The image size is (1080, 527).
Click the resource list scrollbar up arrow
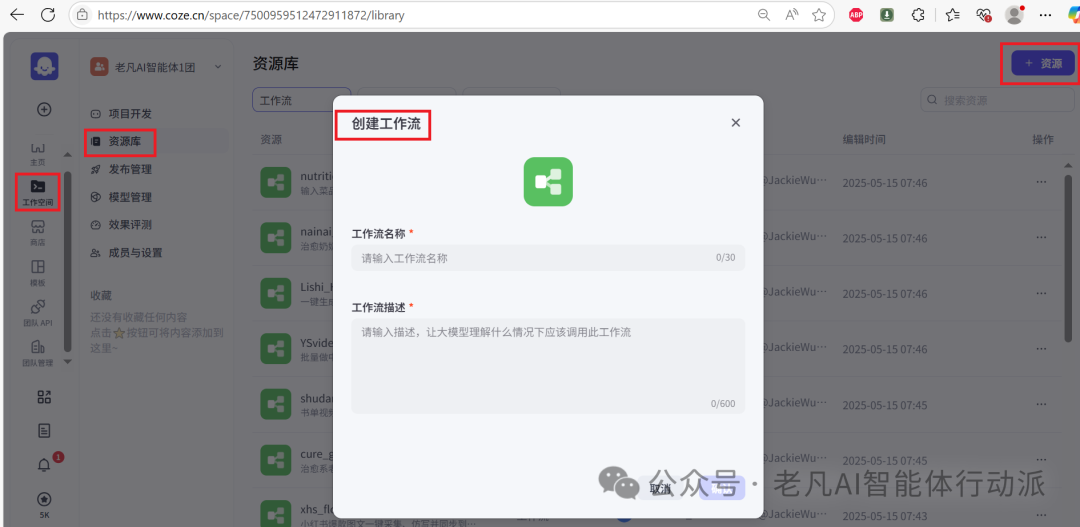(1068, 165)
